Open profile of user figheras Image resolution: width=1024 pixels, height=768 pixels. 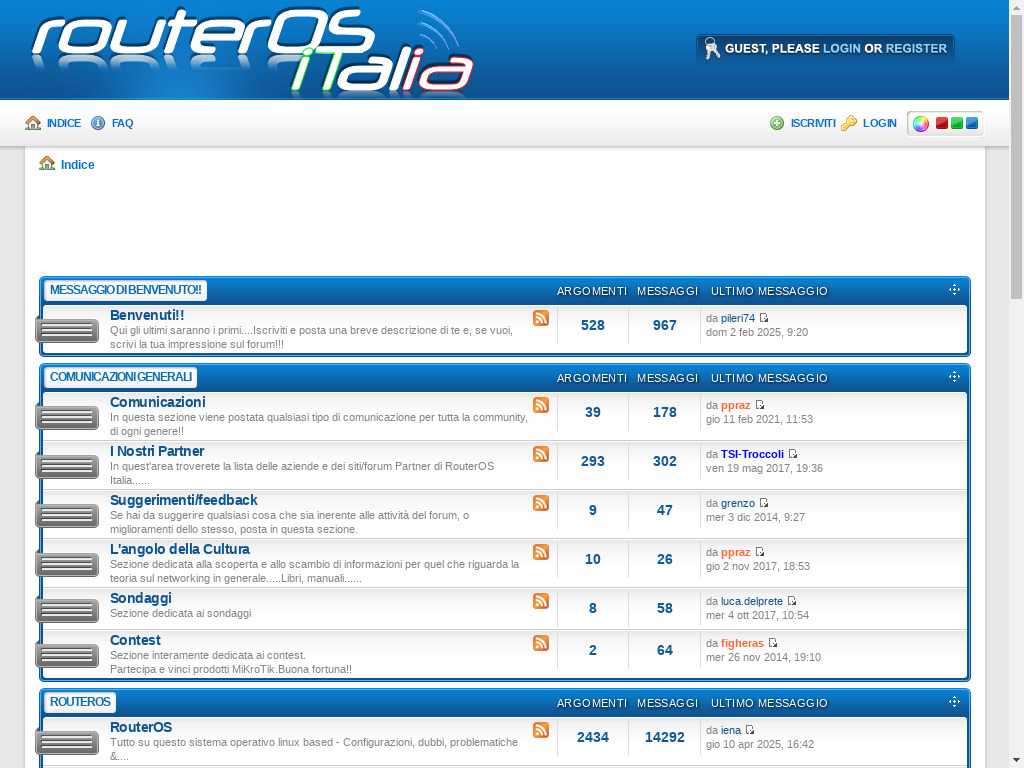742,643
